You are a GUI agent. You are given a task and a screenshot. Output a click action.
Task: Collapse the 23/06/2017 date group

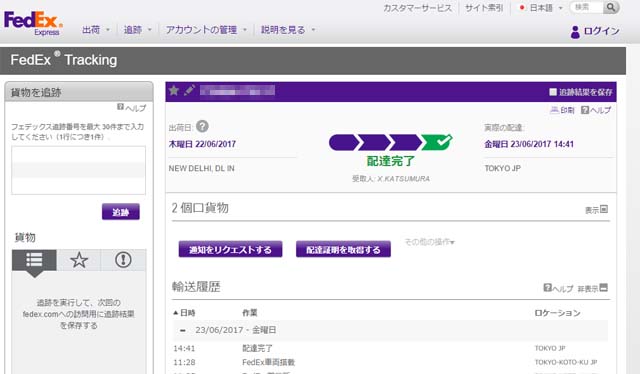tap(183, 330)
